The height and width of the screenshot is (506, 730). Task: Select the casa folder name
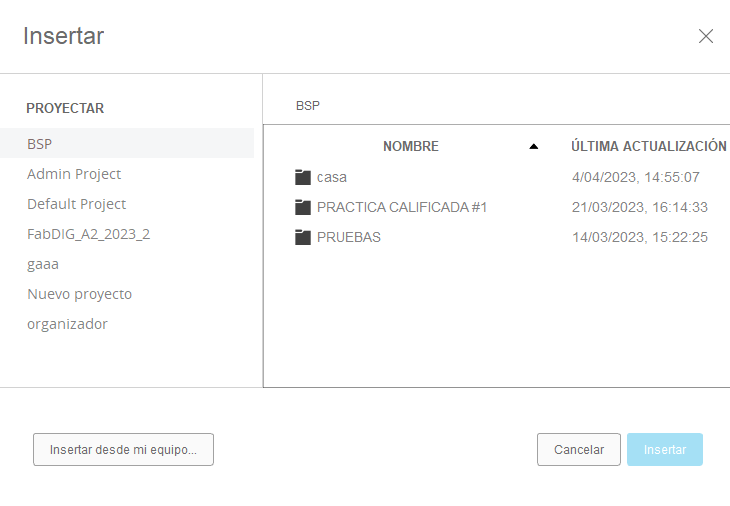[332, 177]
